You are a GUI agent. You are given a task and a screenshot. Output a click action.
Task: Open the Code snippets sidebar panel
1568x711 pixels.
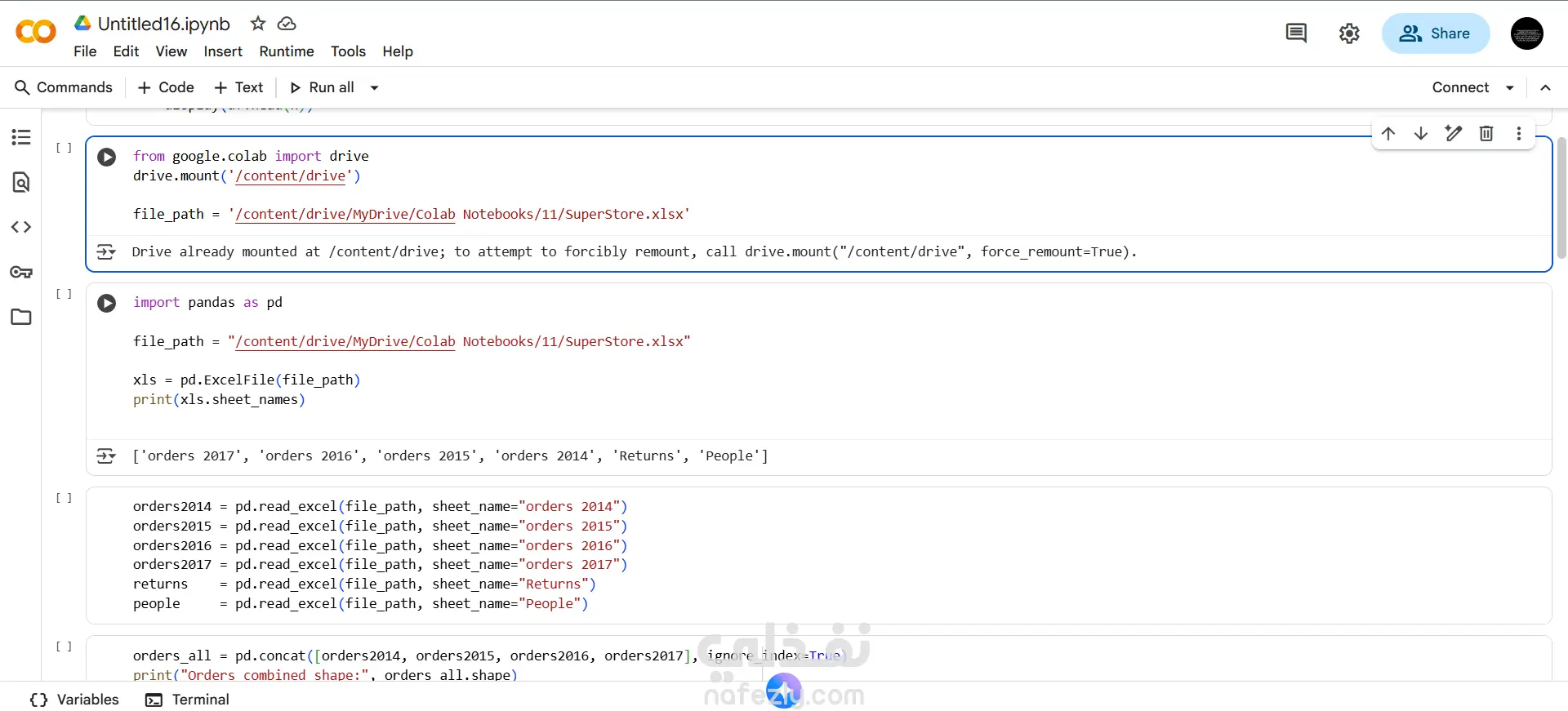click(x=21, y=227)
